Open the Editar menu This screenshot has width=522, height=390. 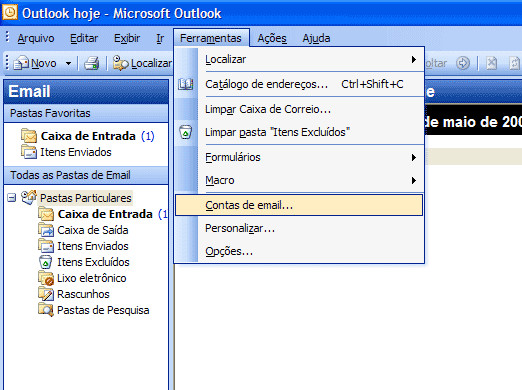click(84, 38)
